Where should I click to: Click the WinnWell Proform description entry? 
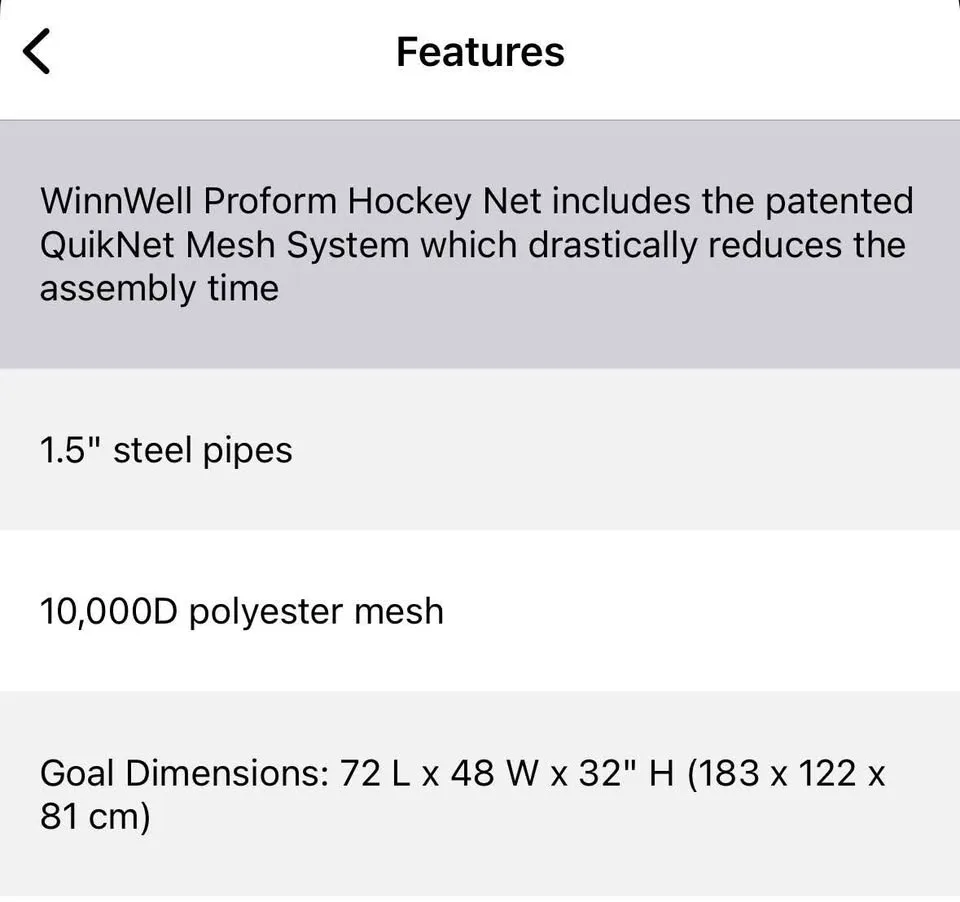(480, 244)
